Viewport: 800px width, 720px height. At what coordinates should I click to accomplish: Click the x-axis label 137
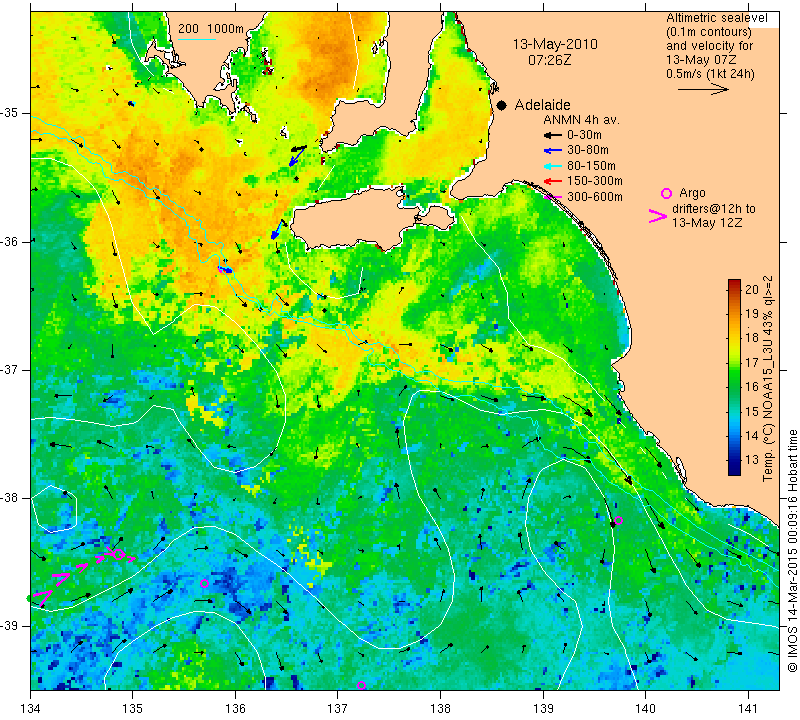click(338, 708)
